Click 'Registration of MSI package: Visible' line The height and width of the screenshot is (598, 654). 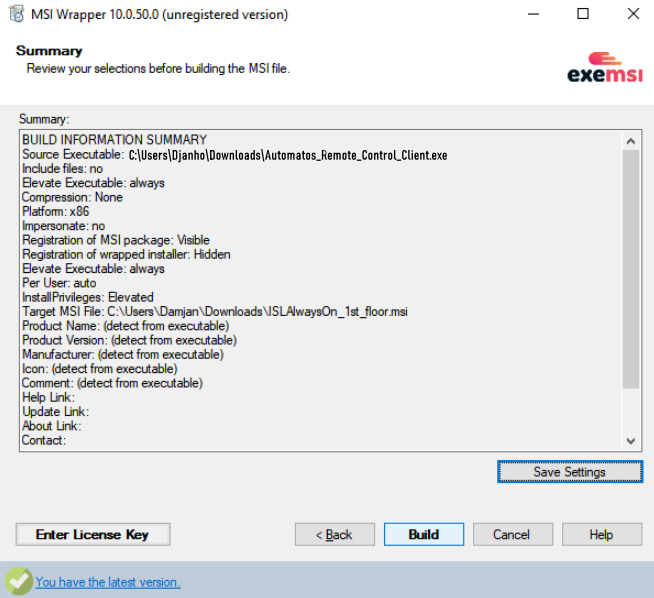pos(116,240)
